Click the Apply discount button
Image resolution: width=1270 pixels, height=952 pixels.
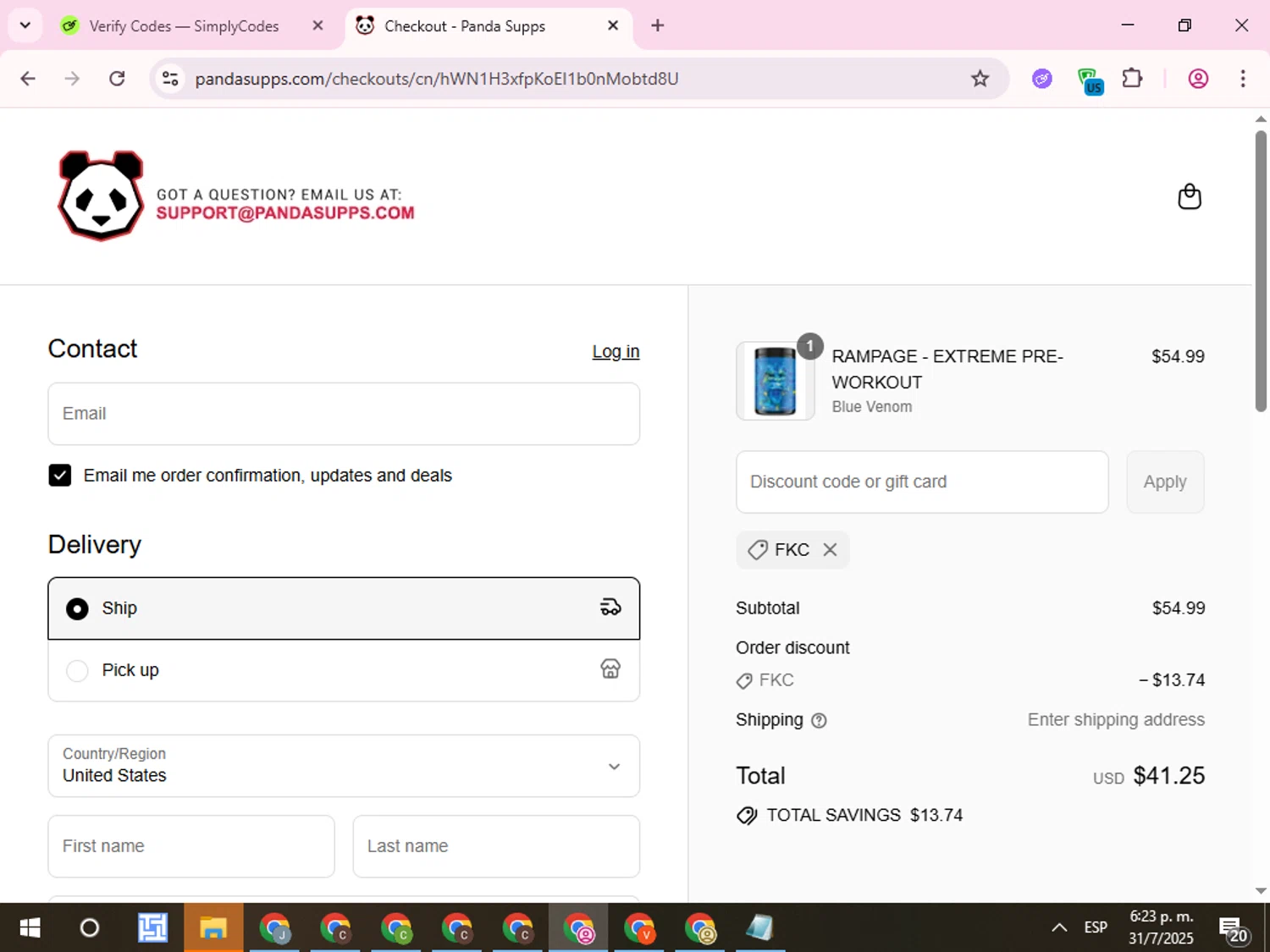coord(1165,482)
